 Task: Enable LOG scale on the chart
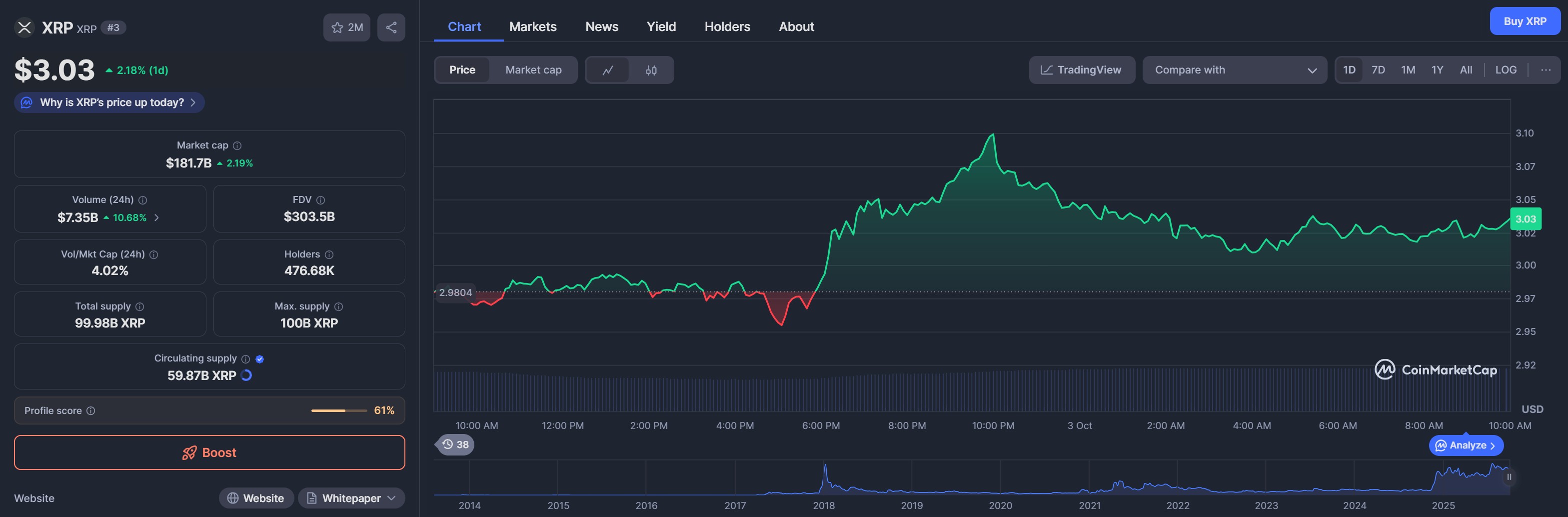pyautogui.click(x=1506, y=70)
